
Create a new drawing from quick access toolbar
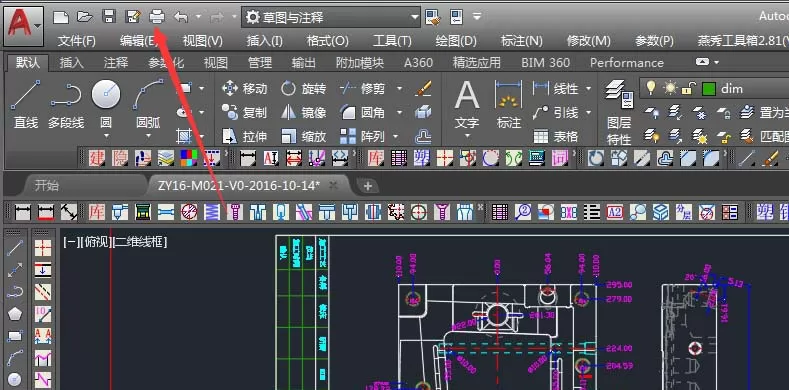pyautogui.click(x=61, y=17)
